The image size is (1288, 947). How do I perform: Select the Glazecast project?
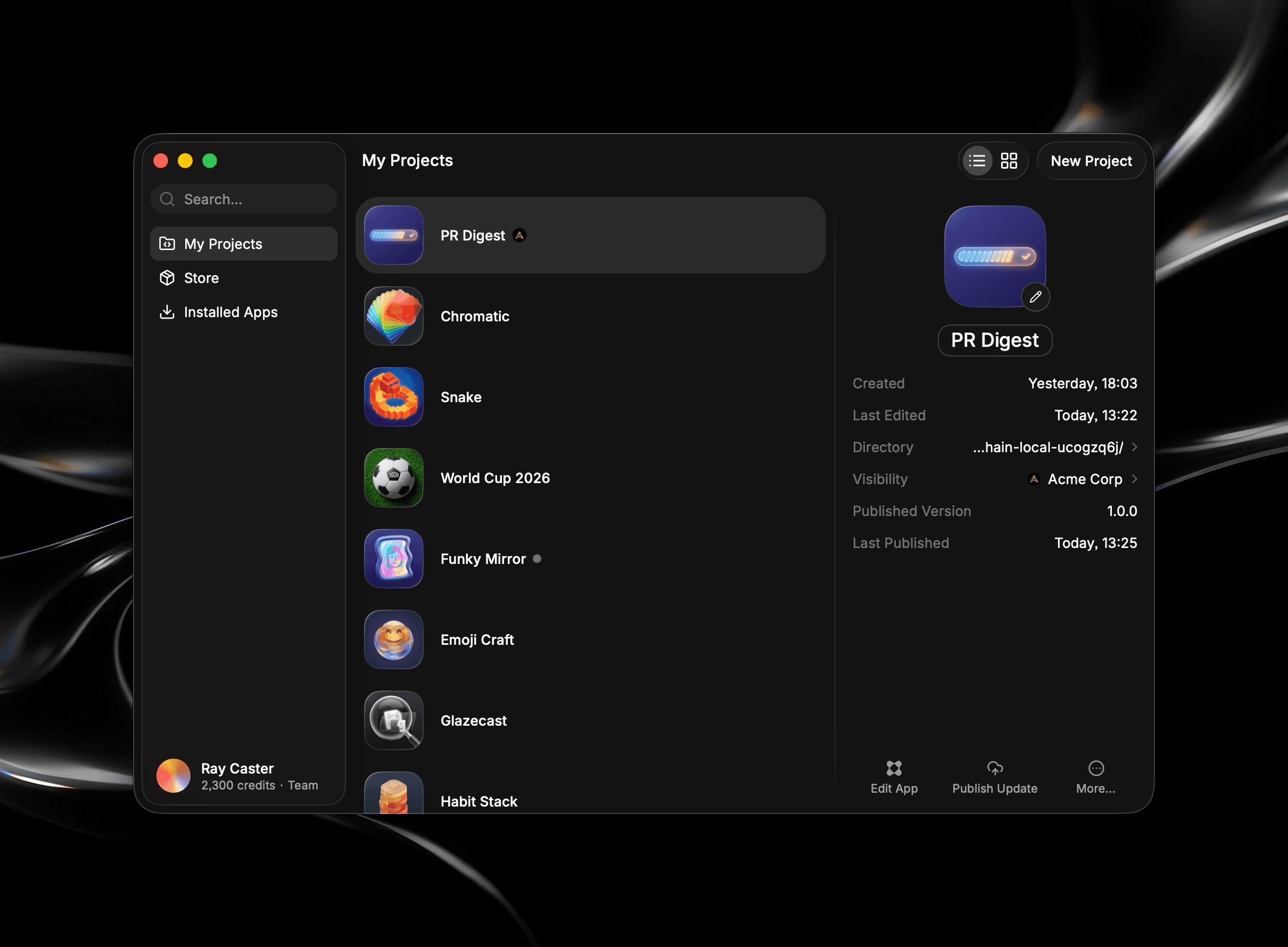(590, 720)
